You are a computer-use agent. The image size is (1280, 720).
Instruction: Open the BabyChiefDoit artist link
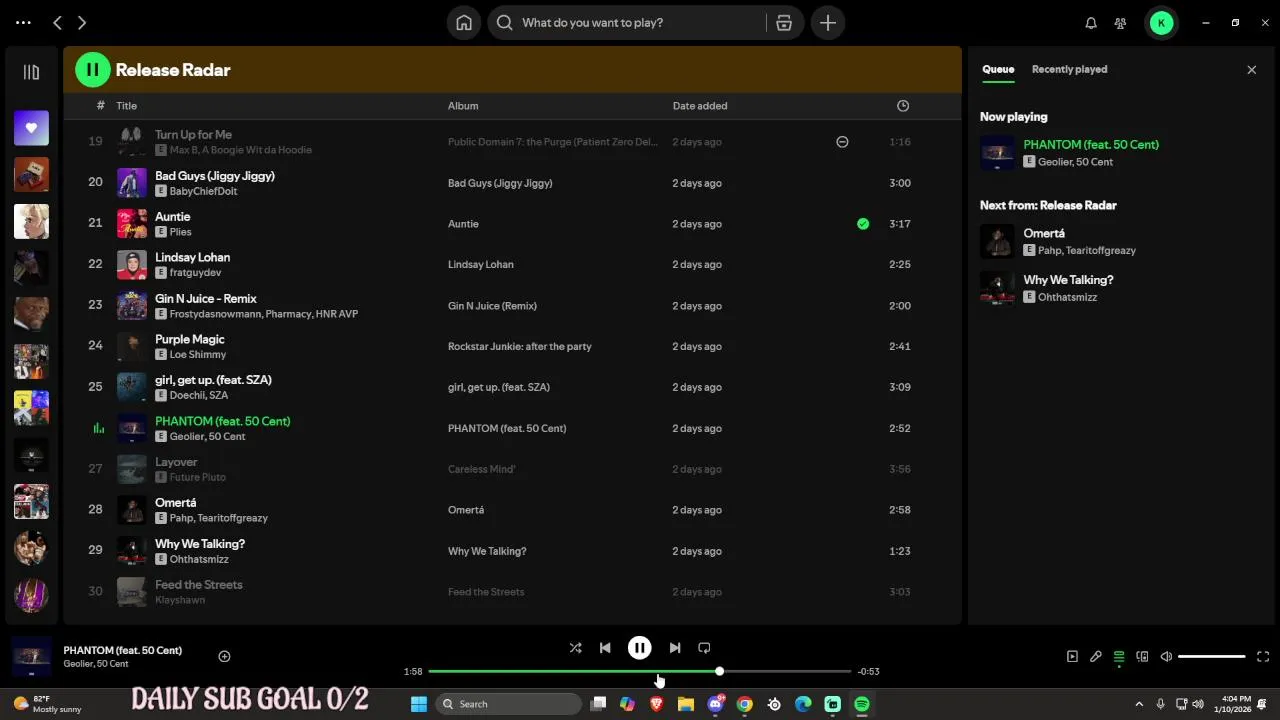point(203,191)
